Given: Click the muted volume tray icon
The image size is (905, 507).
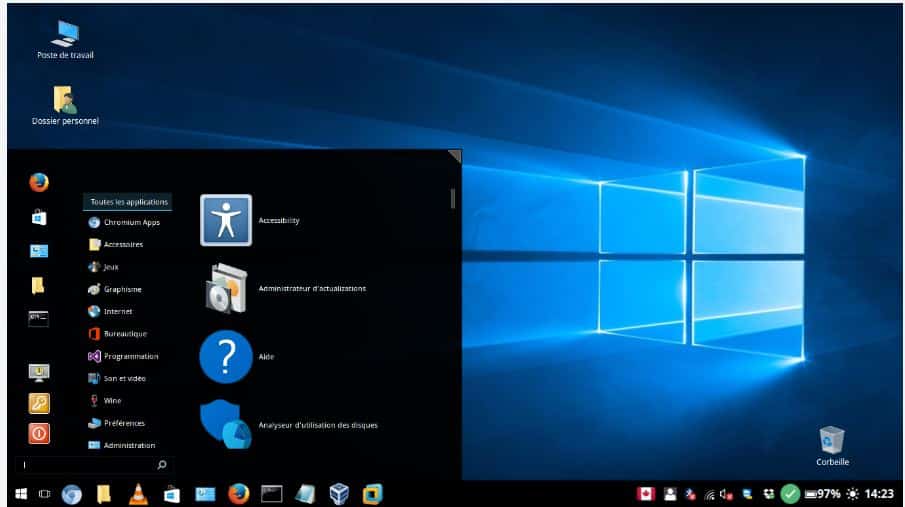Looking at the screenshot, I should [727, 494].
